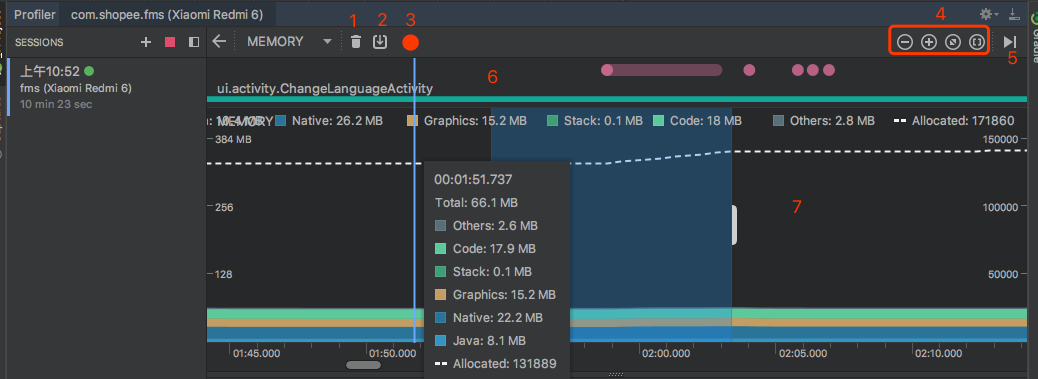Reset timeline zoom to default
The height and width of the screenshot is (379, 1038).
[953, 42]
